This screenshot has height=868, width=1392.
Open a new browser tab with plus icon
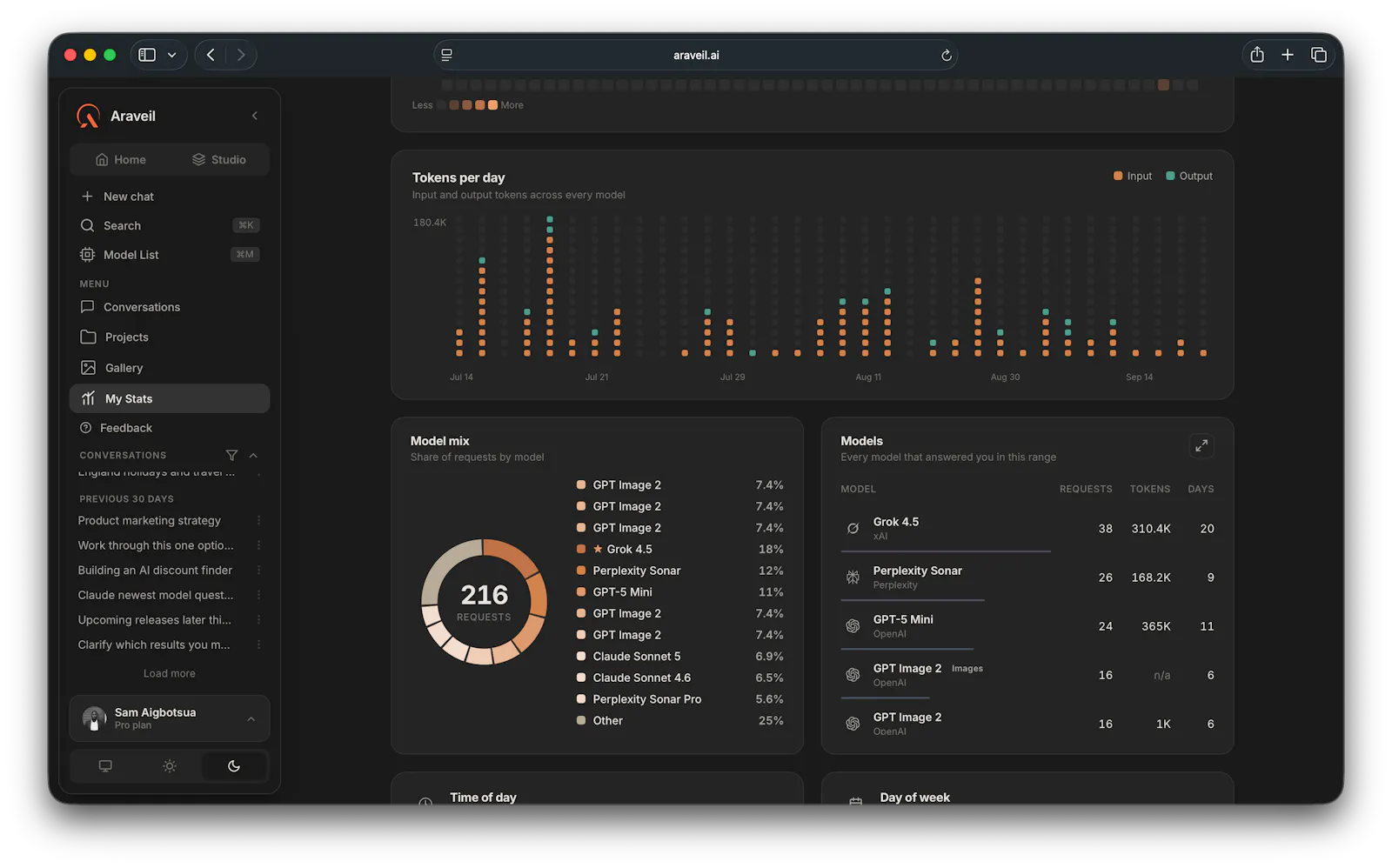coord(1288,55)
